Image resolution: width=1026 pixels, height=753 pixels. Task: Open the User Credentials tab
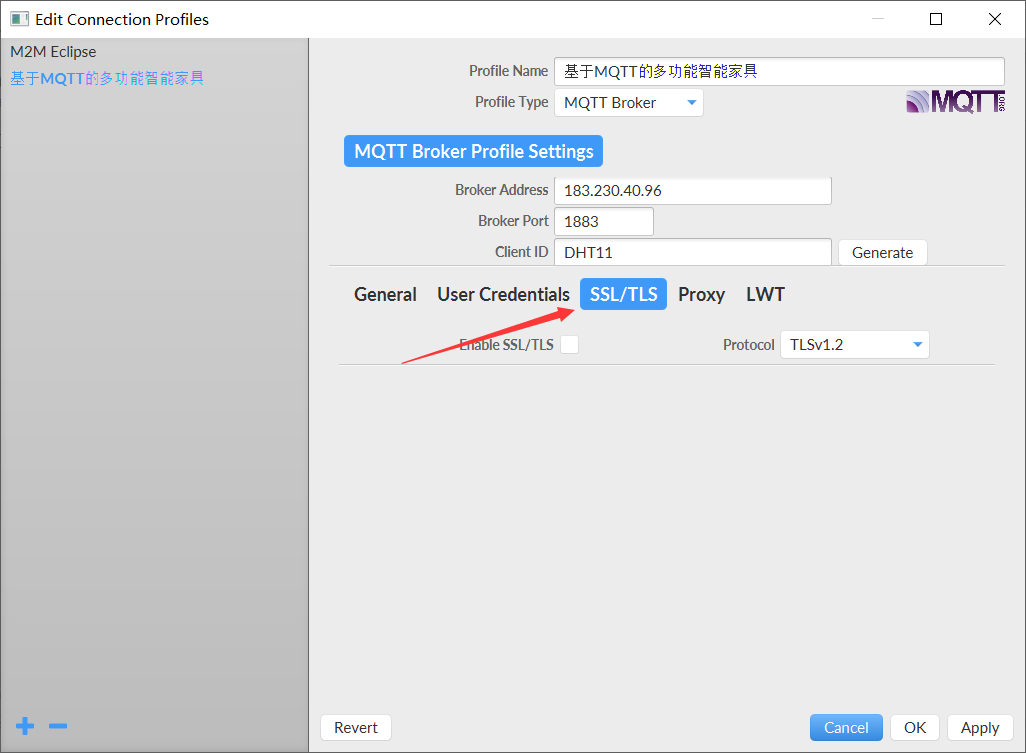(x=503, y=294)
